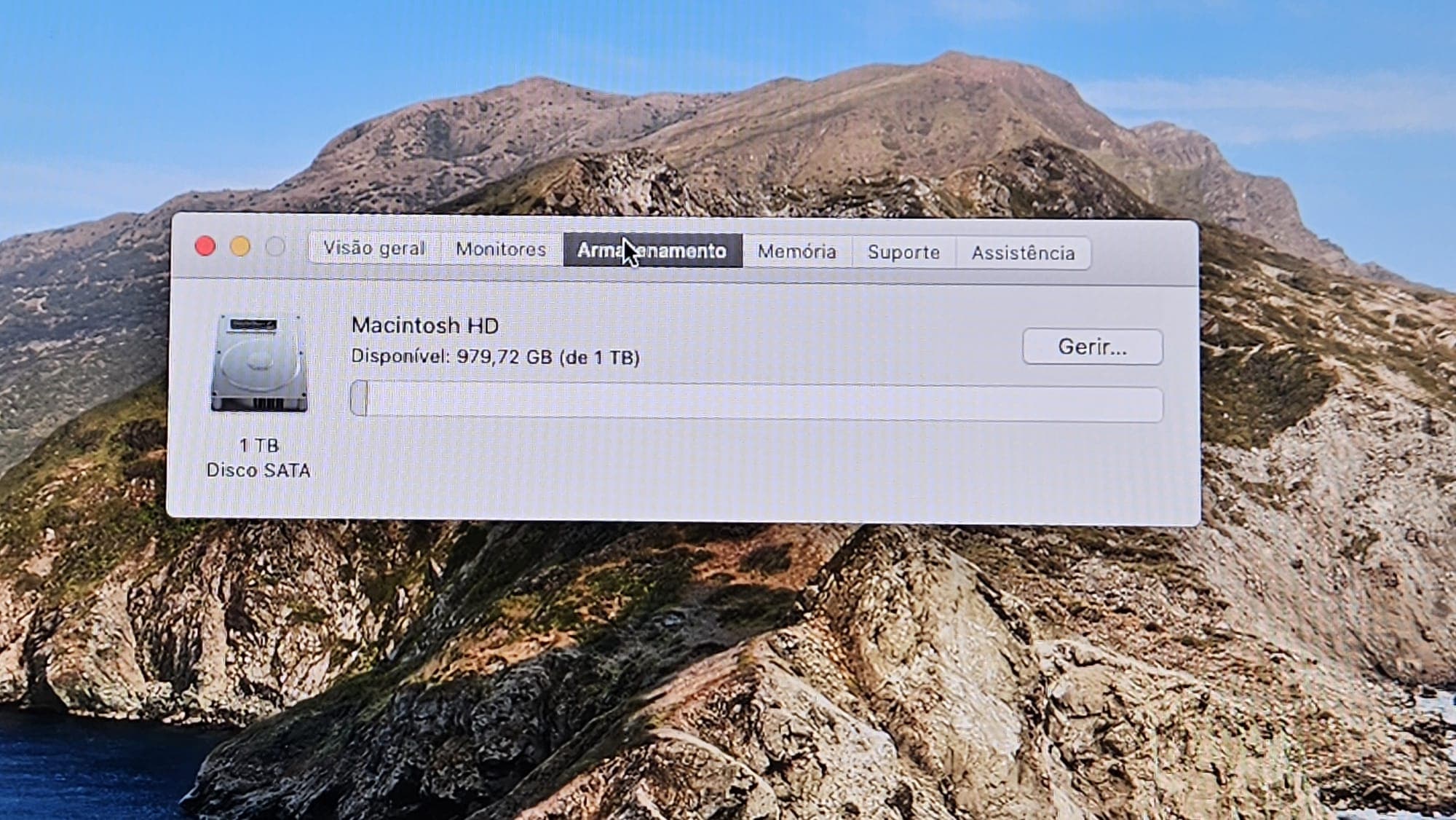This screenshot has width=1456, height=820.
Task: Click the Gerir... button
Action: [x=1092, y=347]
